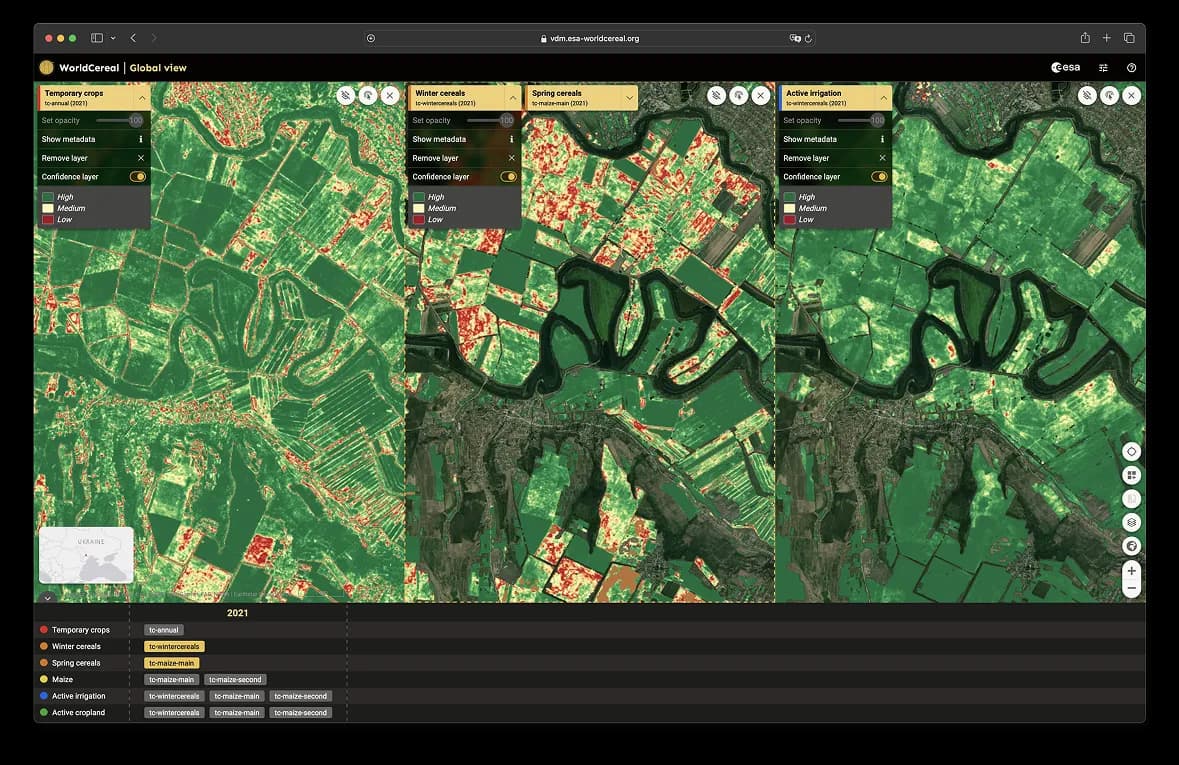The image size is (1179, 765).
Task: Zoom out of the map
Action: (x=1131, y=589)
